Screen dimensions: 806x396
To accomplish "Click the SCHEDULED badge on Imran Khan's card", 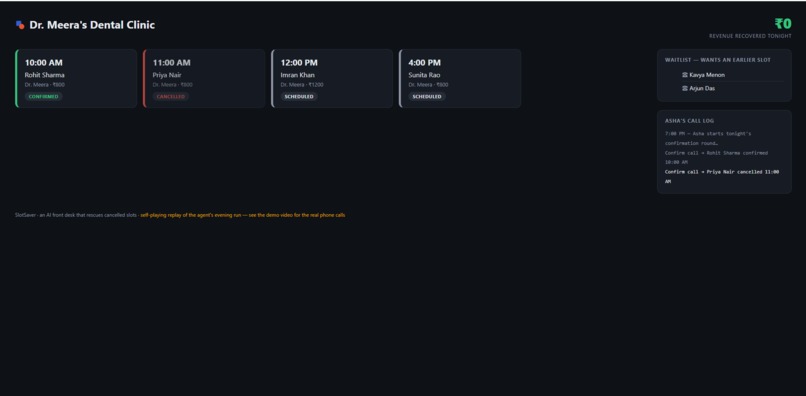I will (299, 96).
